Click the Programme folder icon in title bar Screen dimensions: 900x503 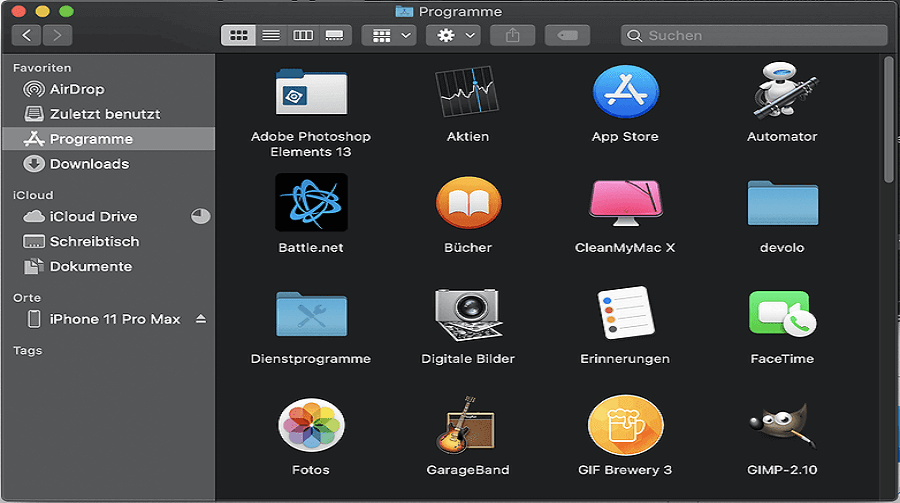click(x=404, y=11)
